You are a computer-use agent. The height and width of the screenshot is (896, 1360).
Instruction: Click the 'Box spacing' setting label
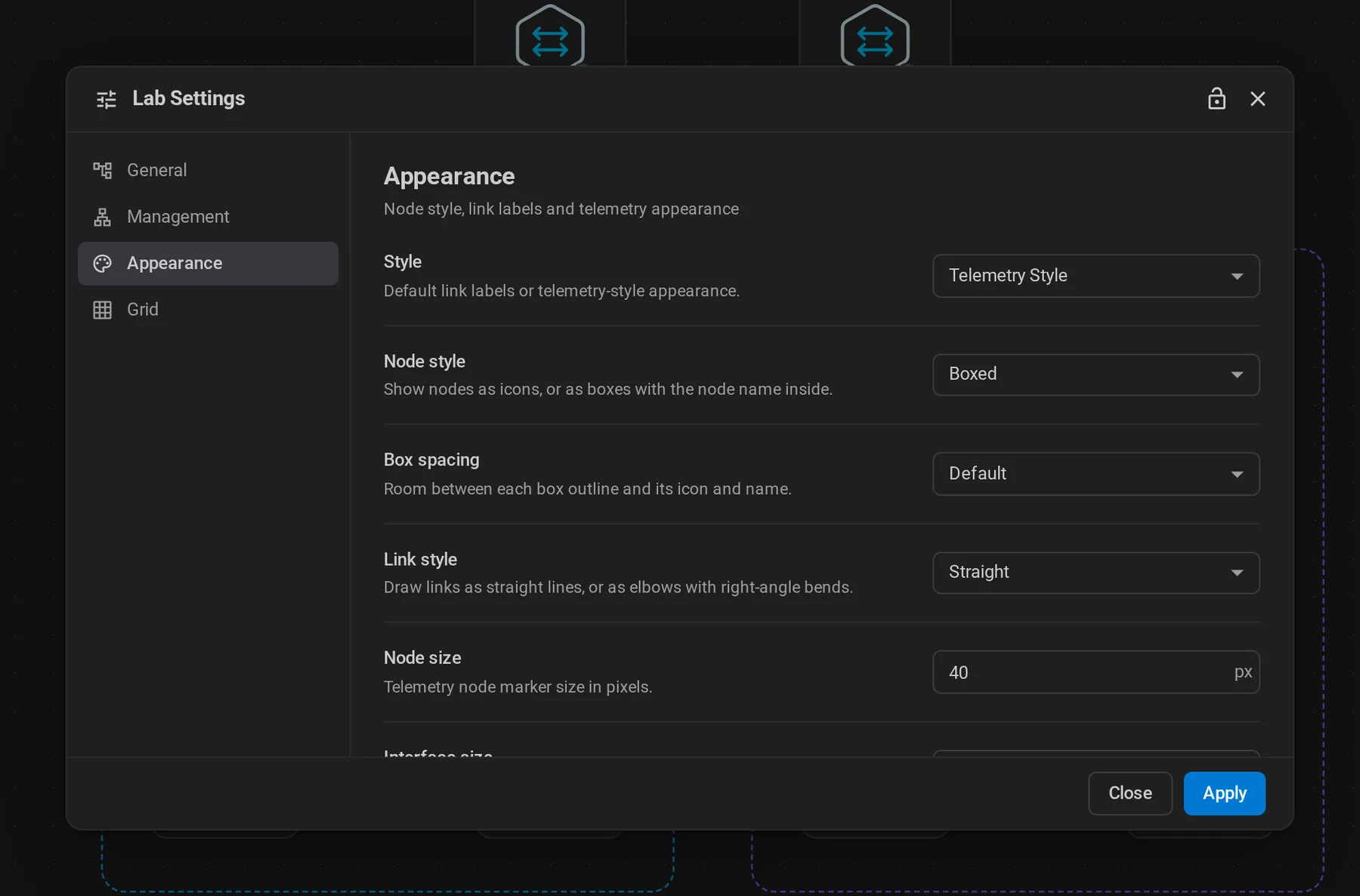point(431,460)
